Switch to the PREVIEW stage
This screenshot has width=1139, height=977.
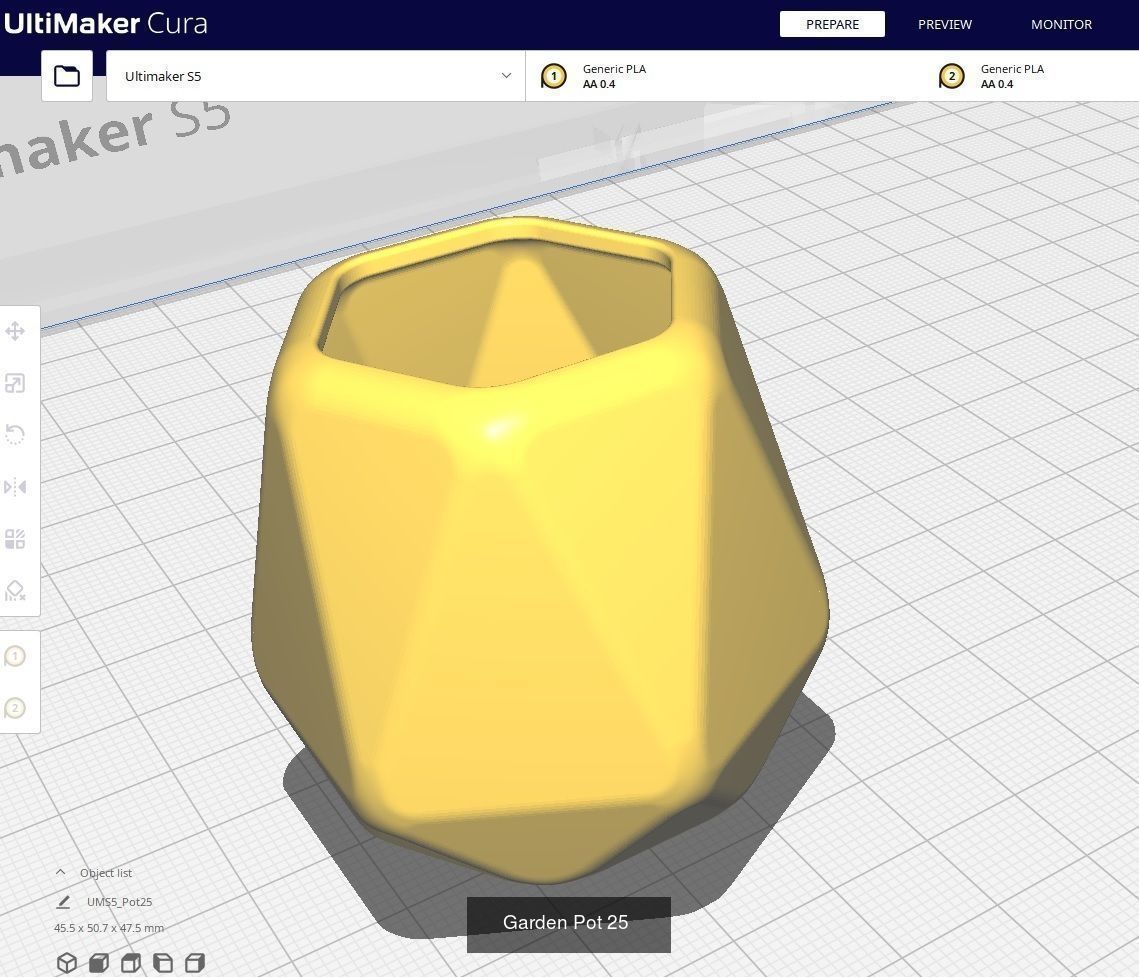pos(944,24)
